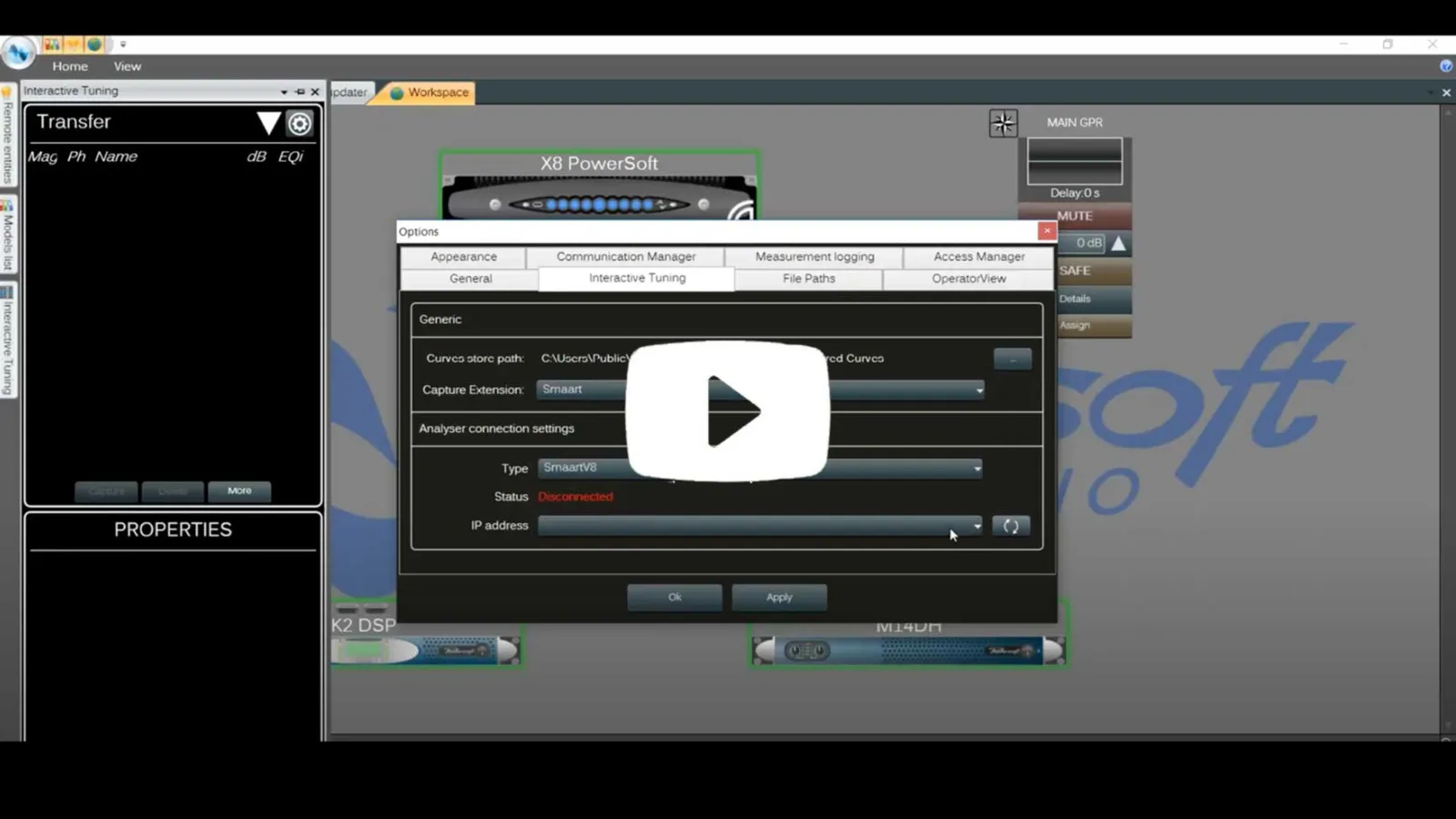Screen dimensions: 1456x819
Task: Click the greyed button beside More
Action: [173, 491]
